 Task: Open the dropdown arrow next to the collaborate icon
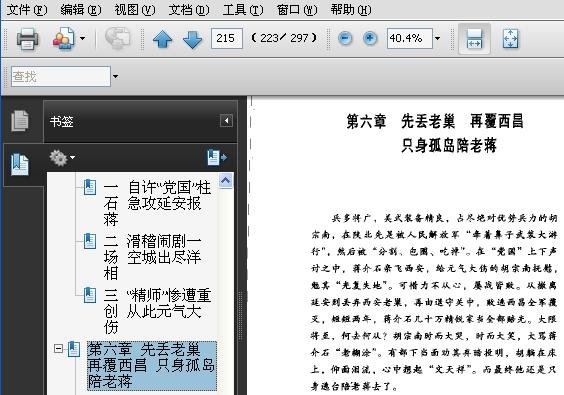click(82, 38)
